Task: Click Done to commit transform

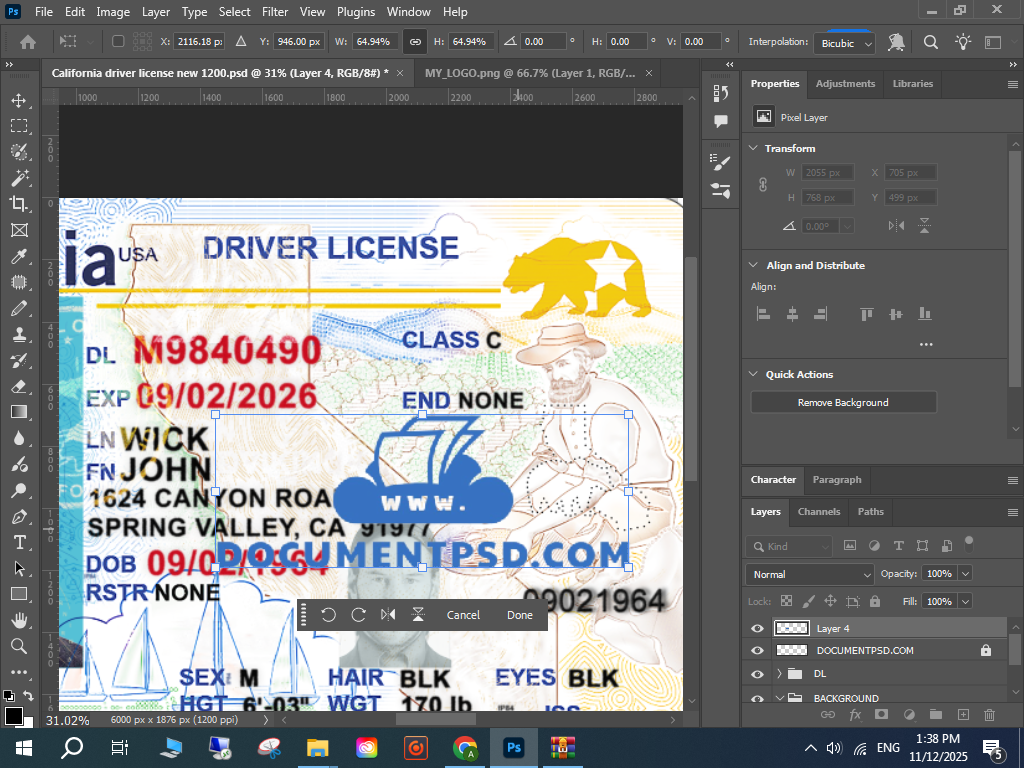Action: tap(519, 615)
